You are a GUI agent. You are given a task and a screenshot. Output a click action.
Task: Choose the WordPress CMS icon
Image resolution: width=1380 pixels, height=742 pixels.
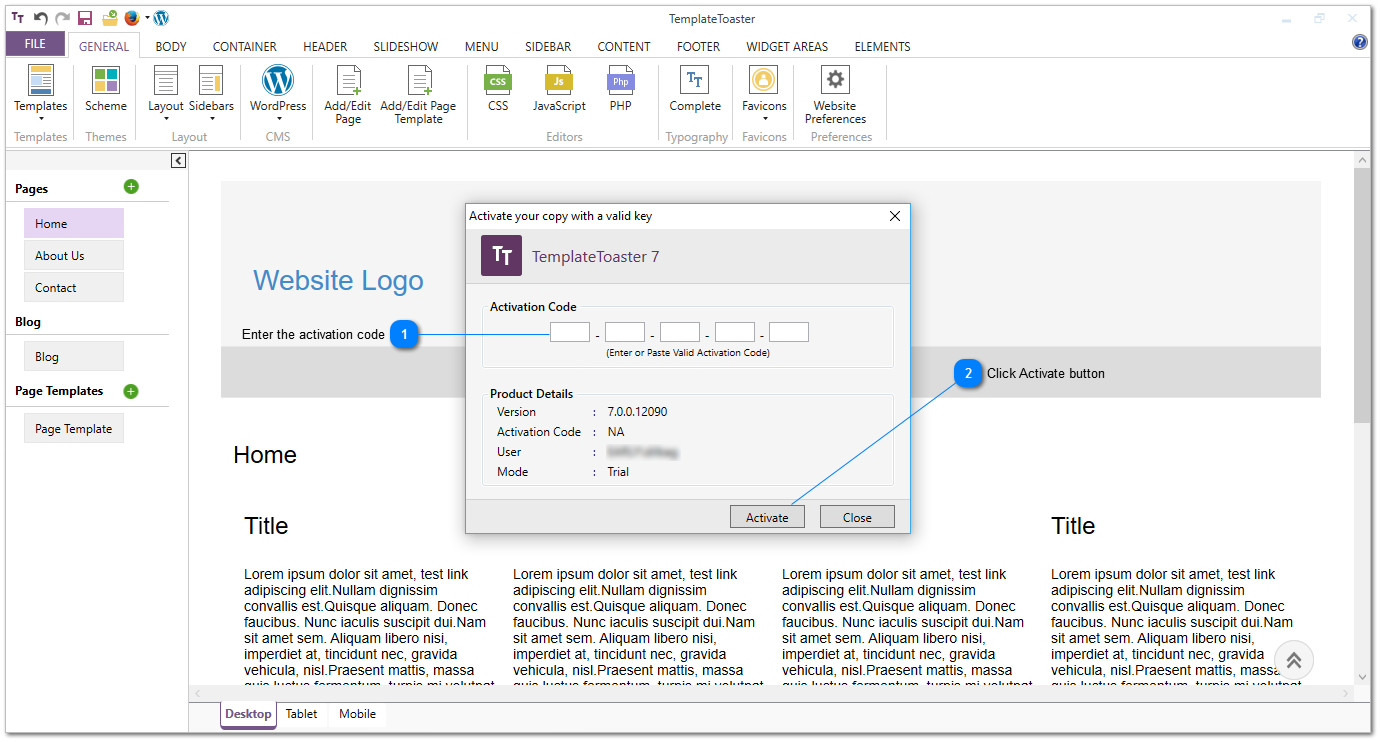pyautogui.click(x=277, y=80)
